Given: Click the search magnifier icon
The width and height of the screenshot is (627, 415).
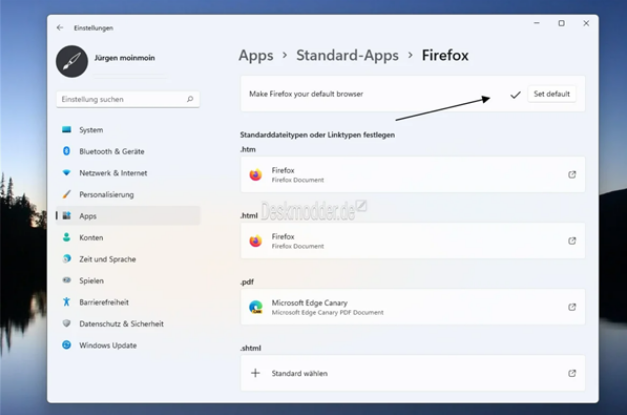Looking at the screenshot, I should pos(190,99).
